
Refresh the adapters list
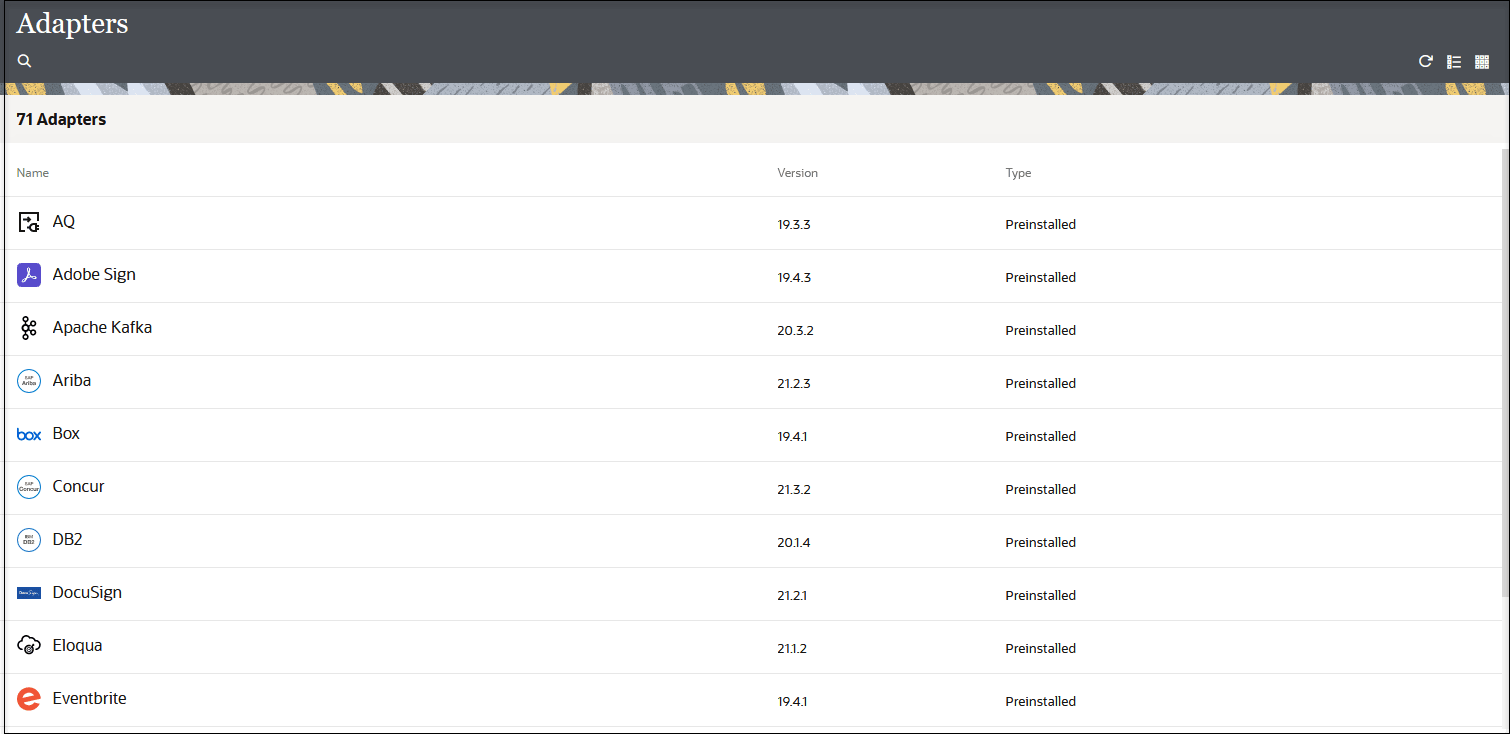pyautogui.click(x=1426, y=62)
